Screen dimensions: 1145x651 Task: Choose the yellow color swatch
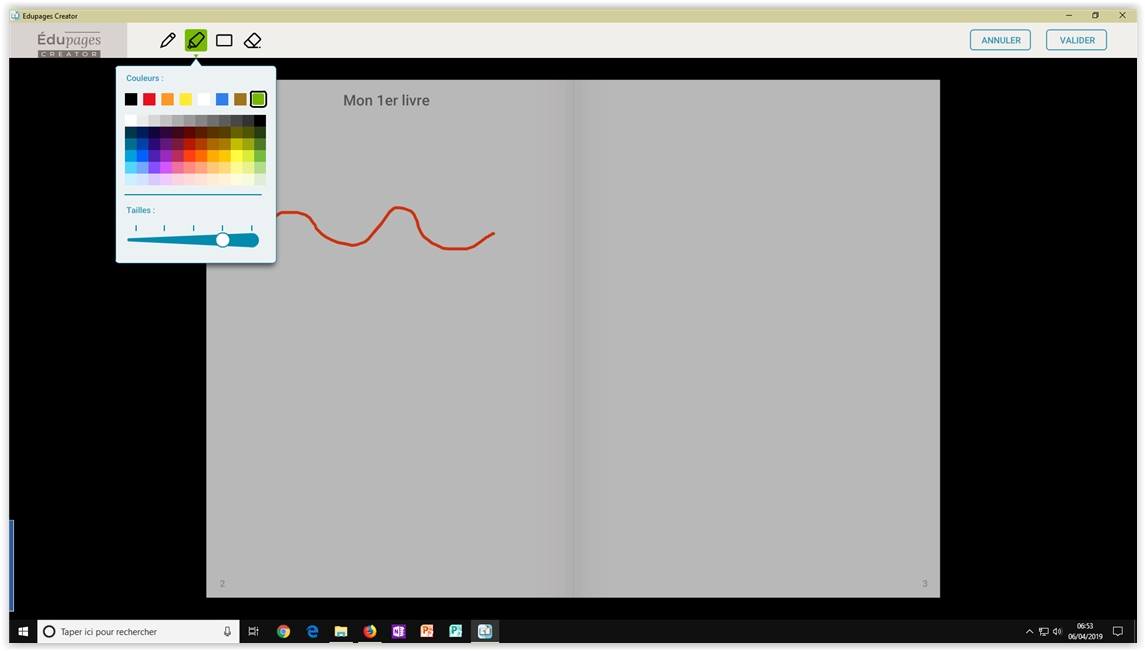[x=185, y=99]
